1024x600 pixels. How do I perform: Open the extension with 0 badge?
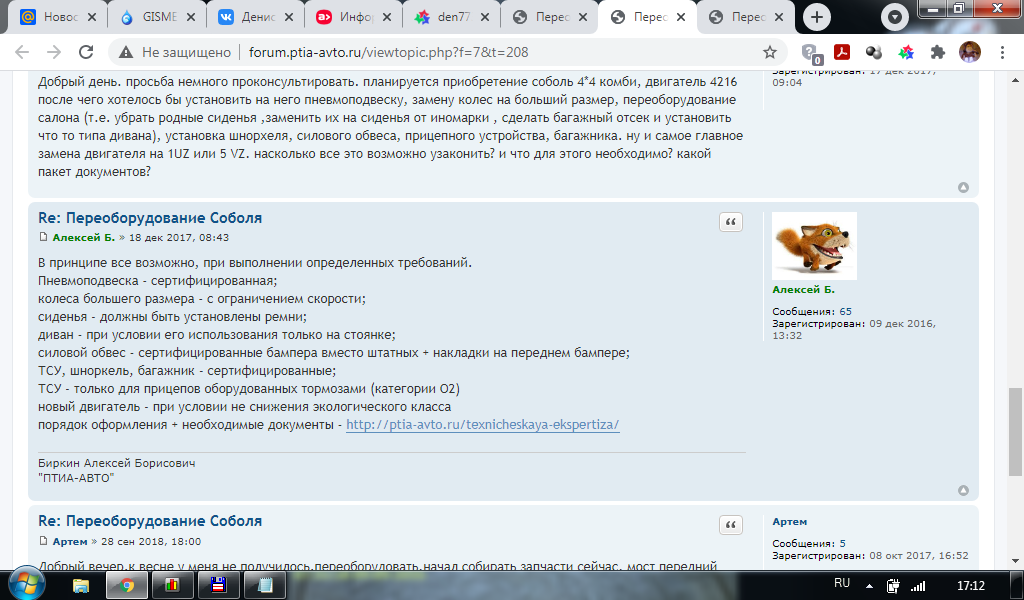coord(810,53)
